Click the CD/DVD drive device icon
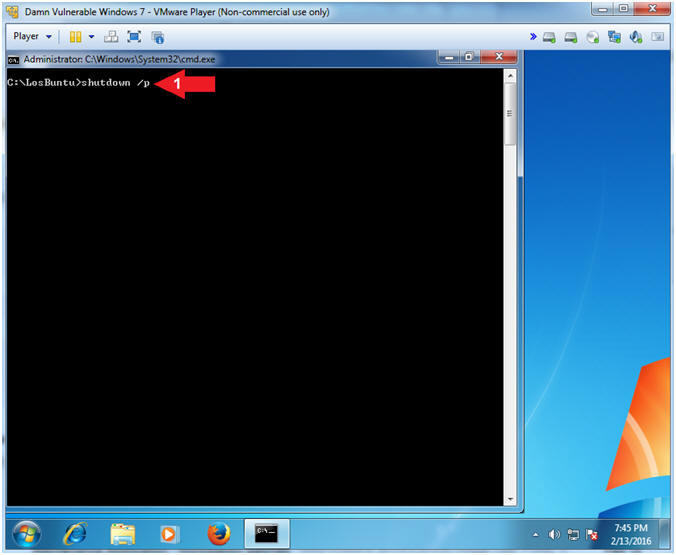Screen dimensions: 676x555 593,38
